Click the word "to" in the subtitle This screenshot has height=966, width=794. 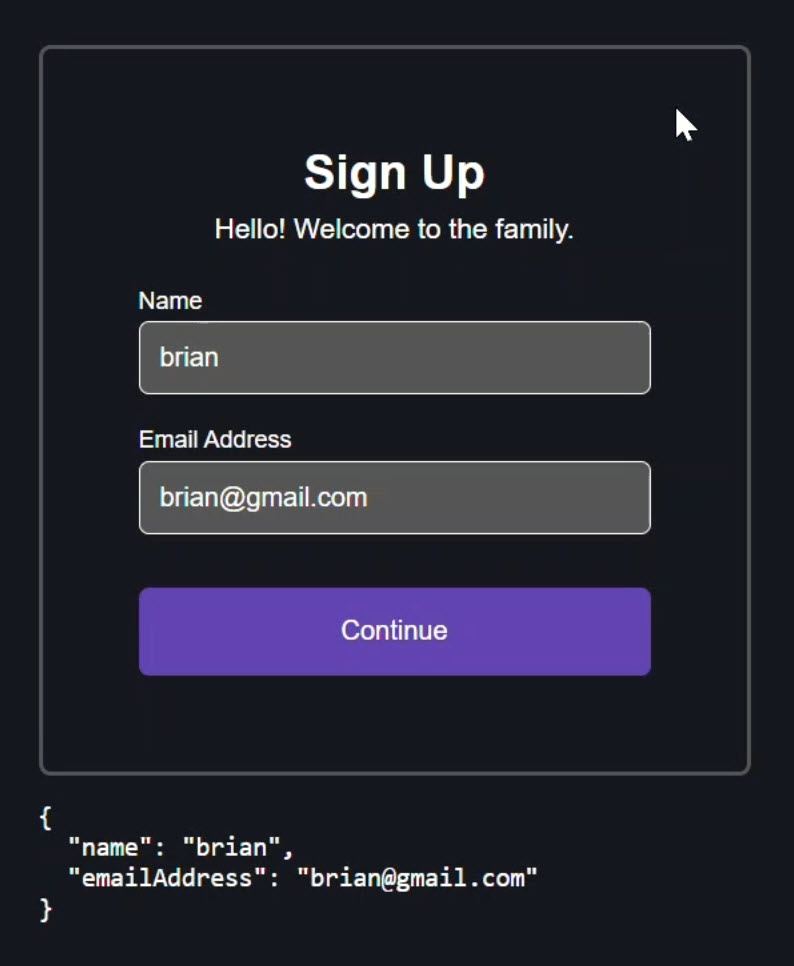pos(429,229)
